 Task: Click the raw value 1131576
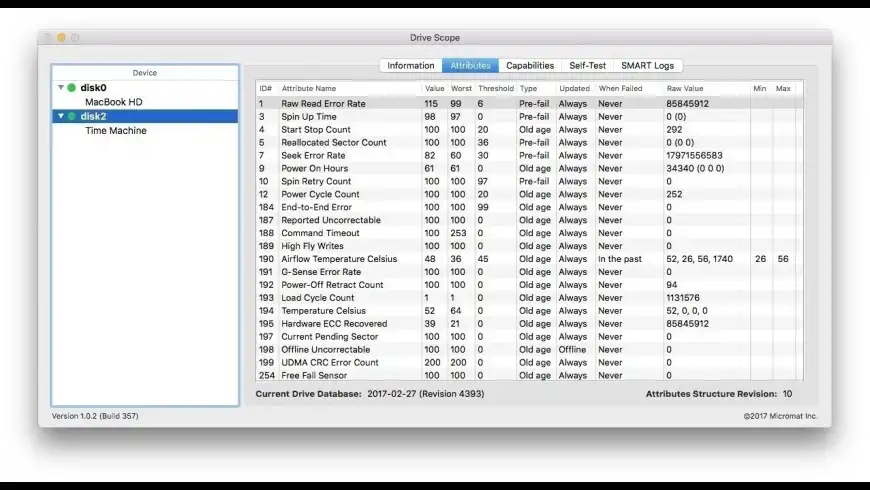click(682, 298)
